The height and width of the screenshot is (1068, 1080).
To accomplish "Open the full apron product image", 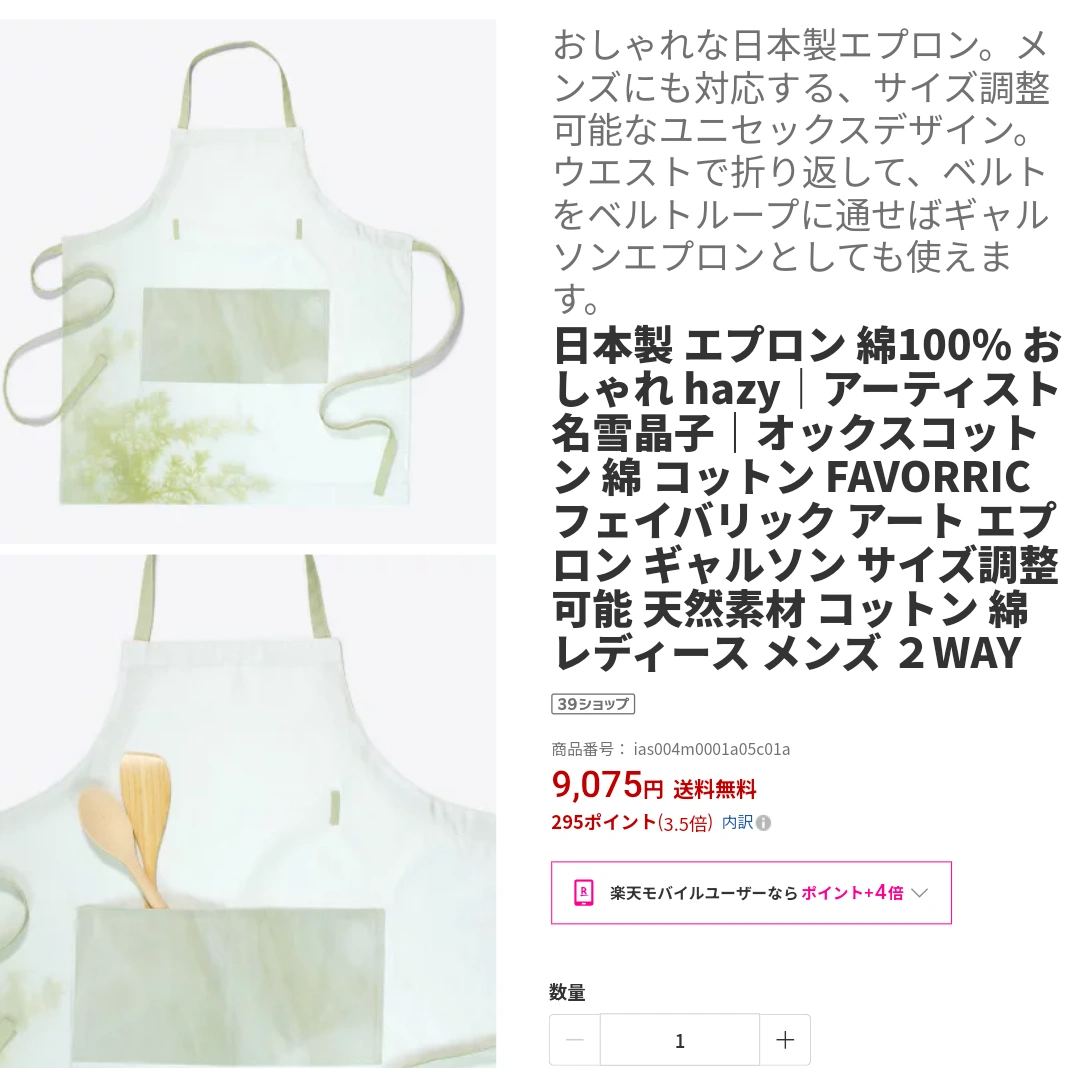I will 248,281.
